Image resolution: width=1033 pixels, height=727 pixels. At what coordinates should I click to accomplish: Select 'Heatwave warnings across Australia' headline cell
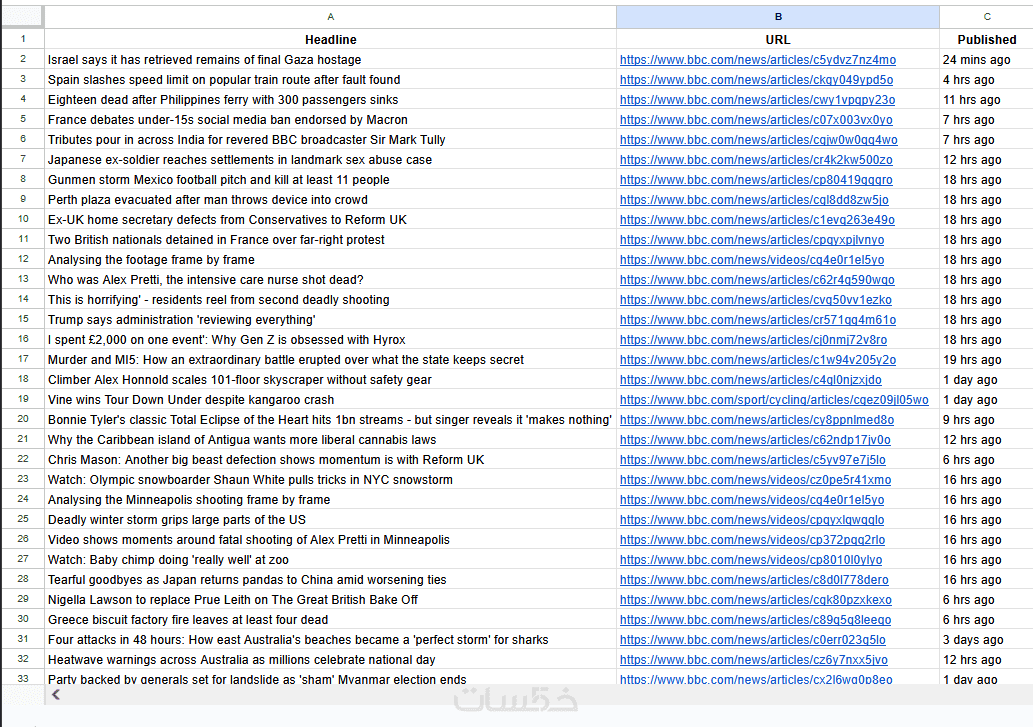tap(330, 660)
